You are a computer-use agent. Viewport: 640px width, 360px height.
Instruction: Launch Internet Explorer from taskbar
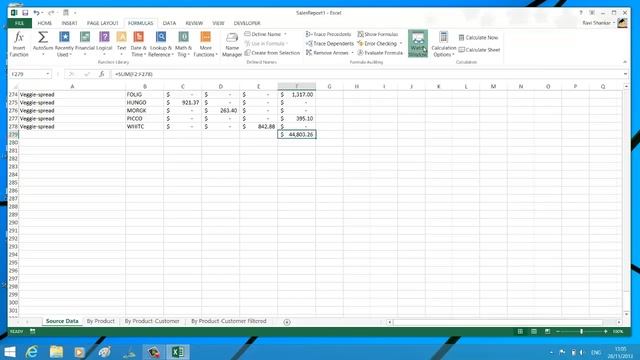(32, 352)
